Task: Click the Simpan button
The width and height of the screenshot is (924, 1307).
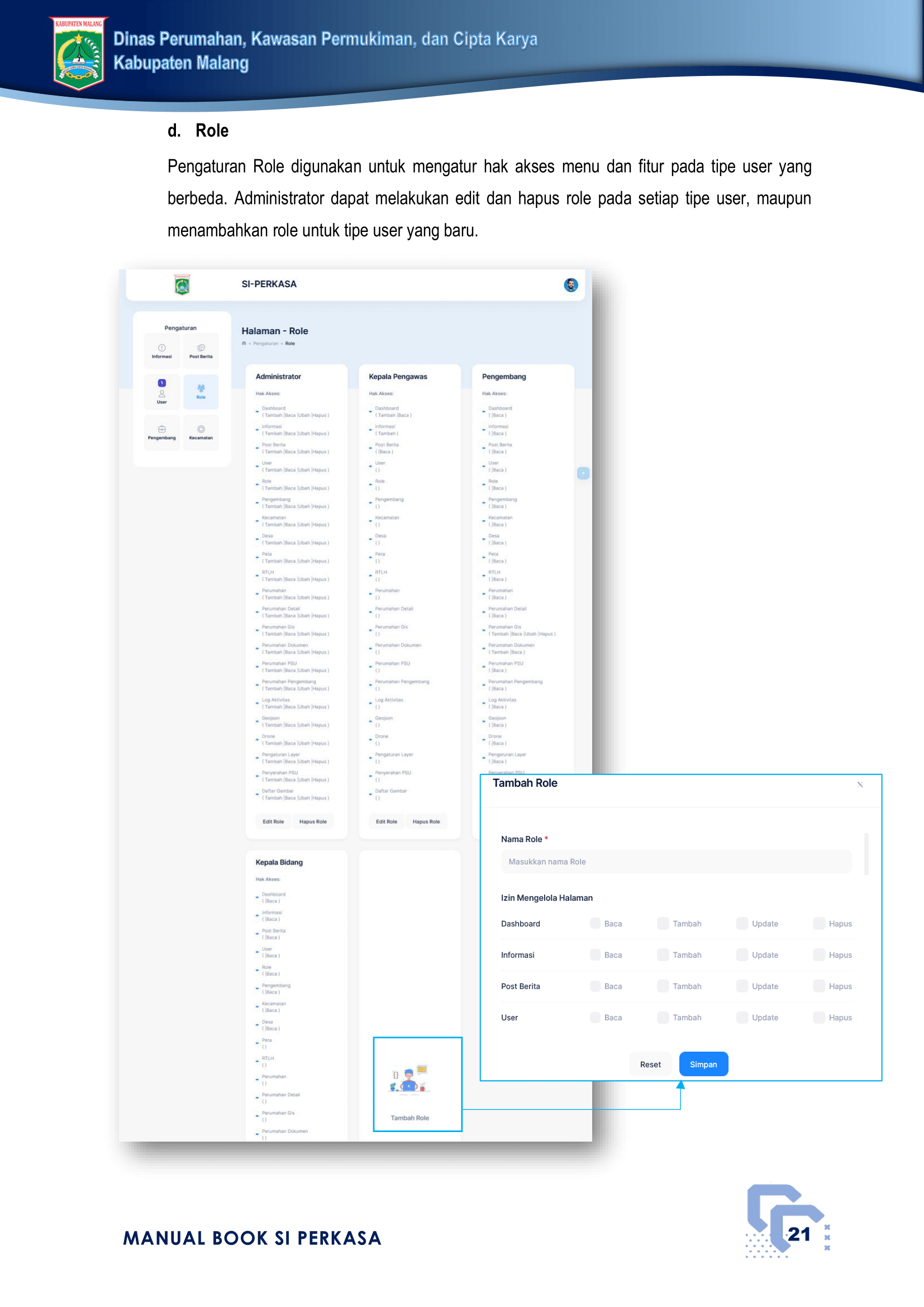Action: [703, 1064]
